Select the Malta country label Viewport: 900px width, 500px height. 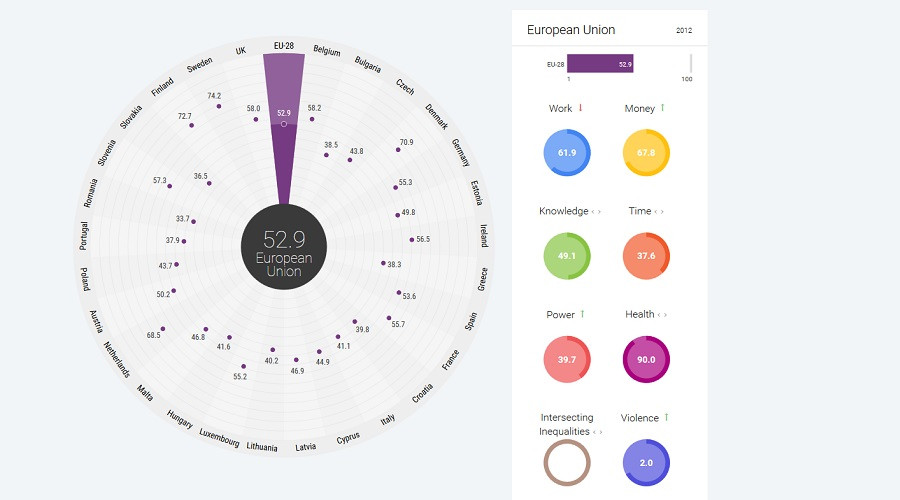(x=145, y=393)
